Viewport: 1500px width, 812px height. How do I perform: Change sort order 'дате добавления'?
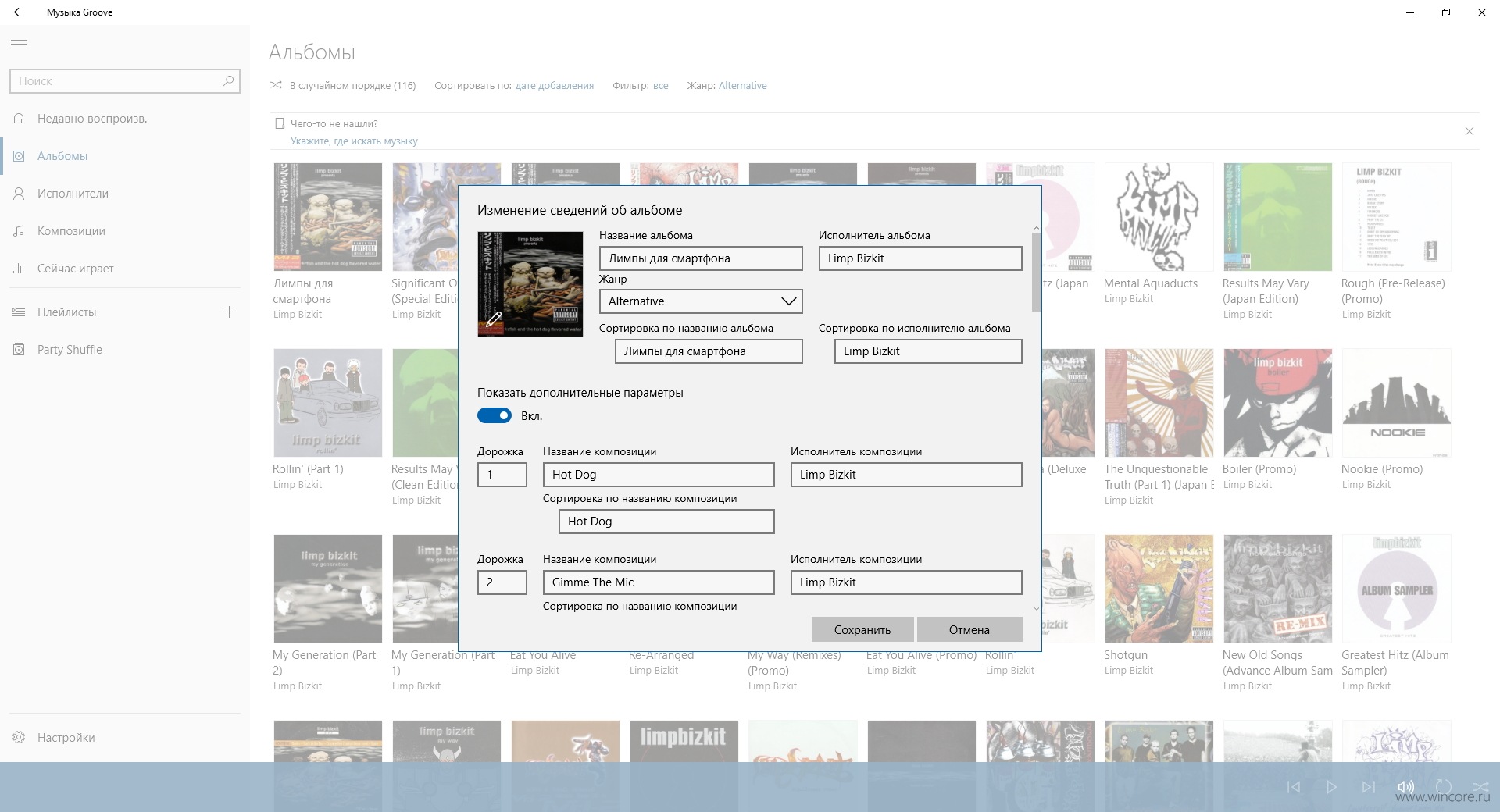(555, 86)
